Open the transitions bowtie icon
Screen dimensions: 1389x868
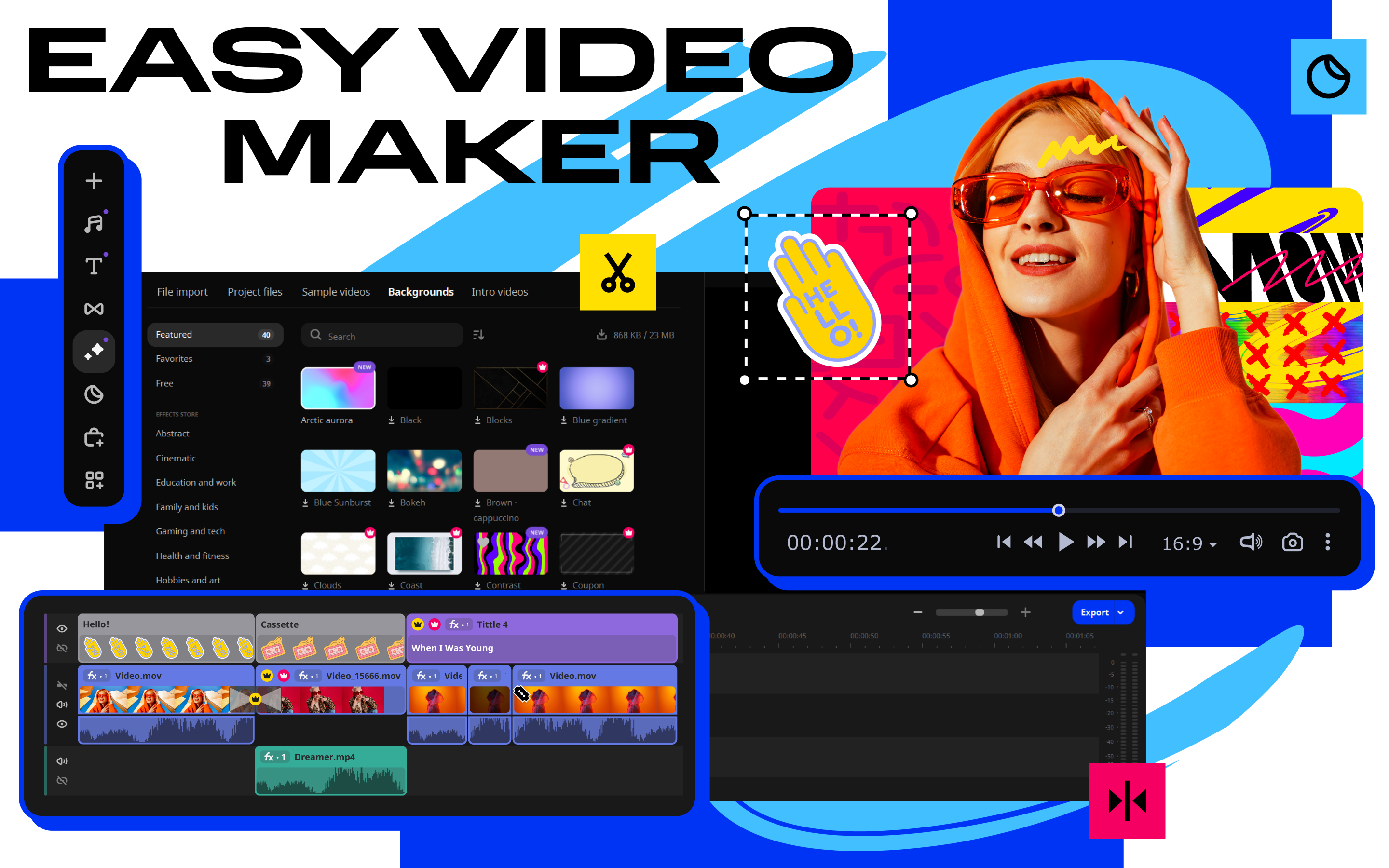point(94,309)
